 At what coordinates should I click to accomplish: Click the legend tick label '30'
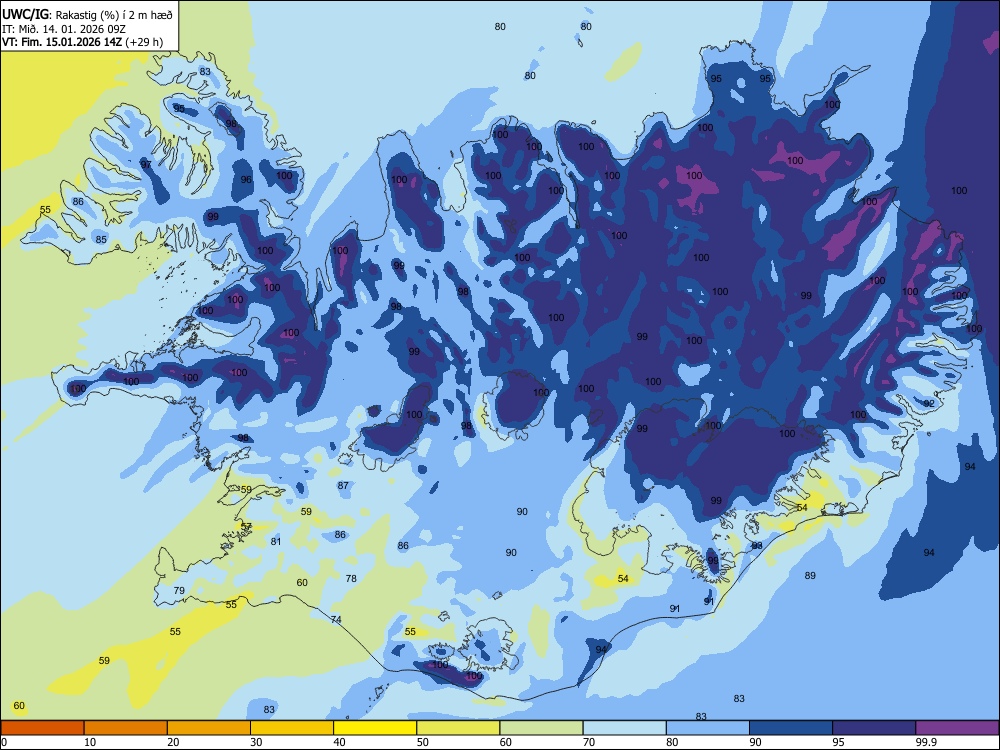pos(256,742)
